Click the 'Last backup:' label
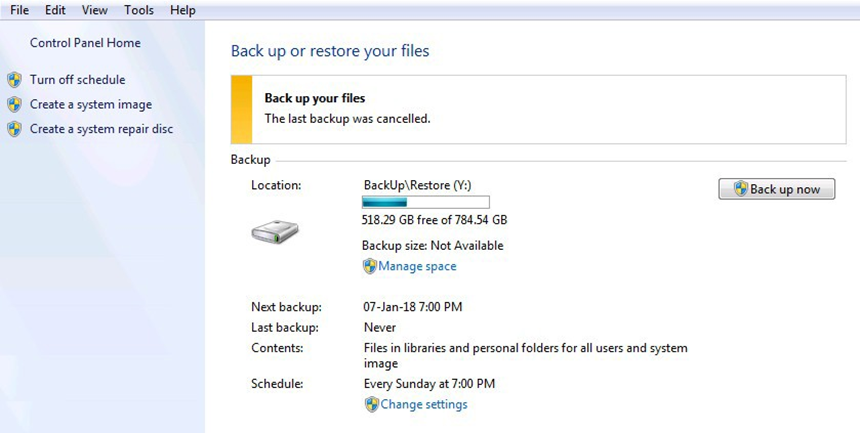This screenshot has height=433, width=860. tap(285, 328)
